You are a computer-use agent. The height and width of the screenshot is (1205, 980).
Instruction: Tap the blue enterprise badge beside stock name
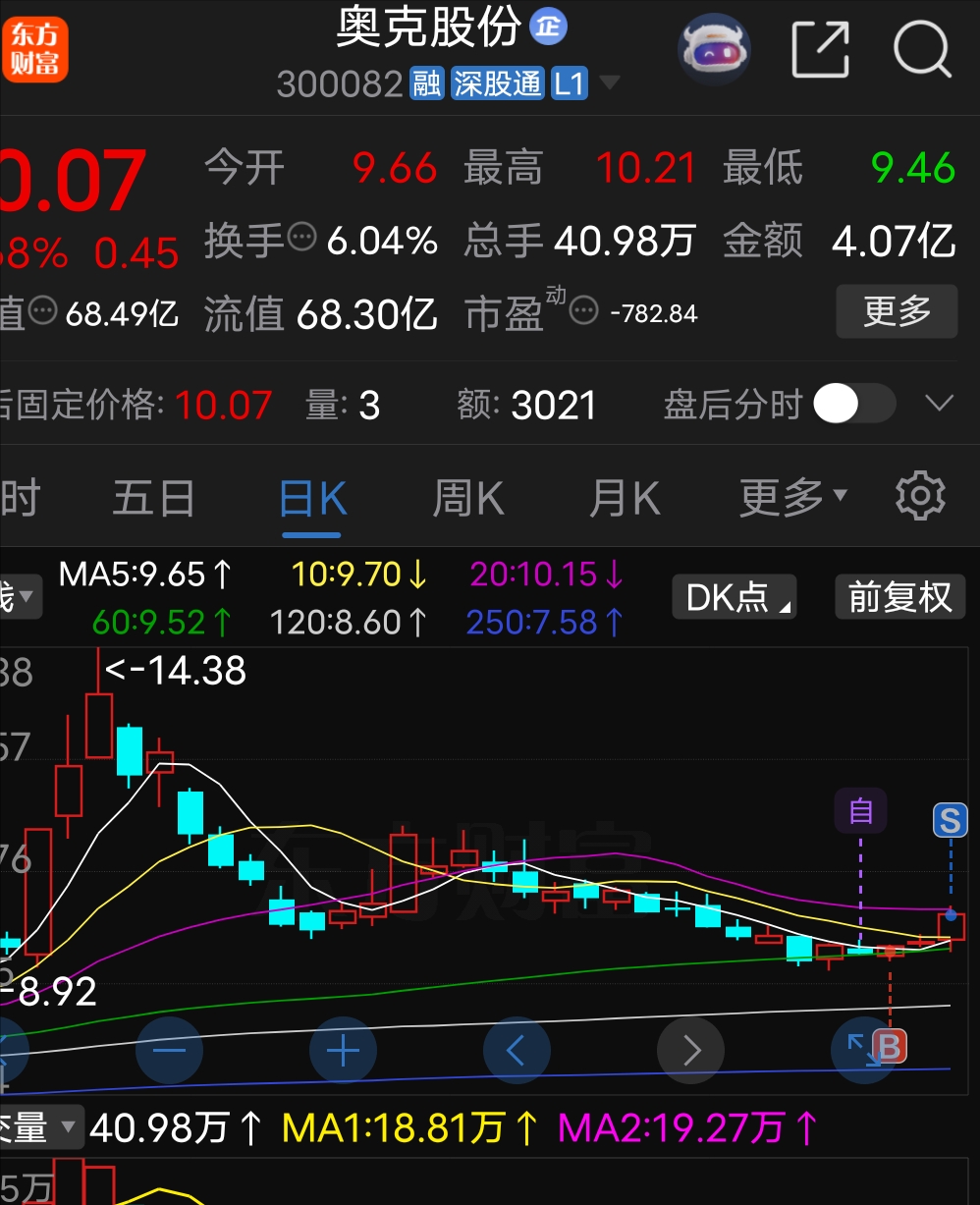pyautogui.click(x=549, y=26)
